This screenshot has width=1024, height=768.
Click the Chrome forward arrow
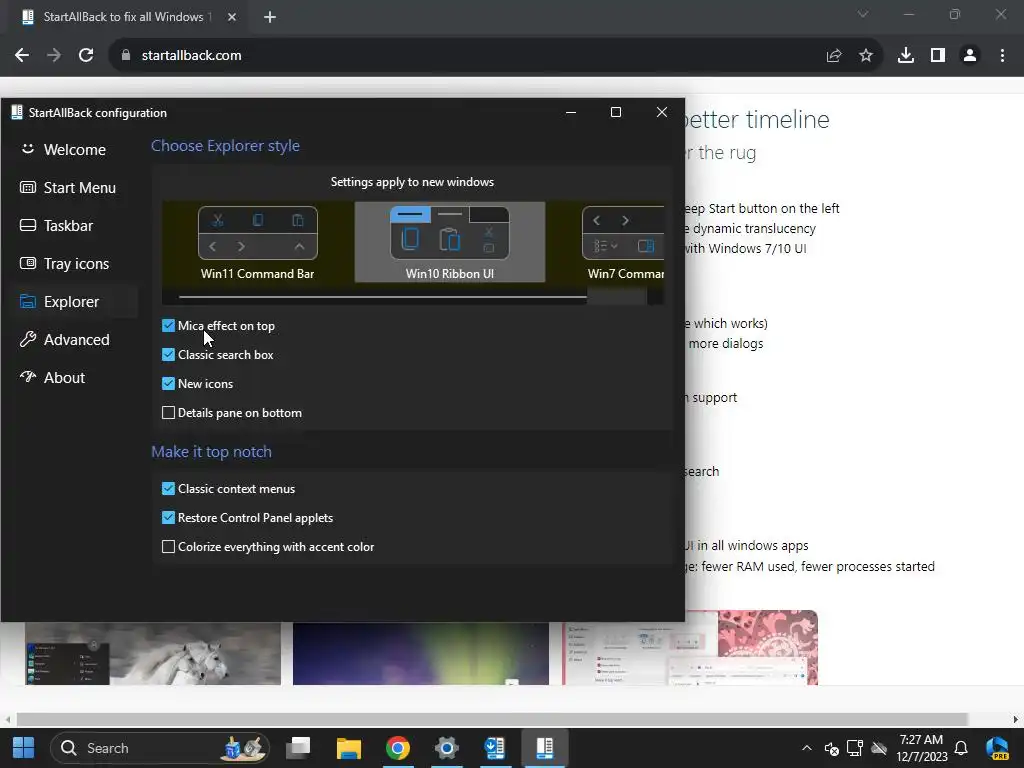coord(54,56)
